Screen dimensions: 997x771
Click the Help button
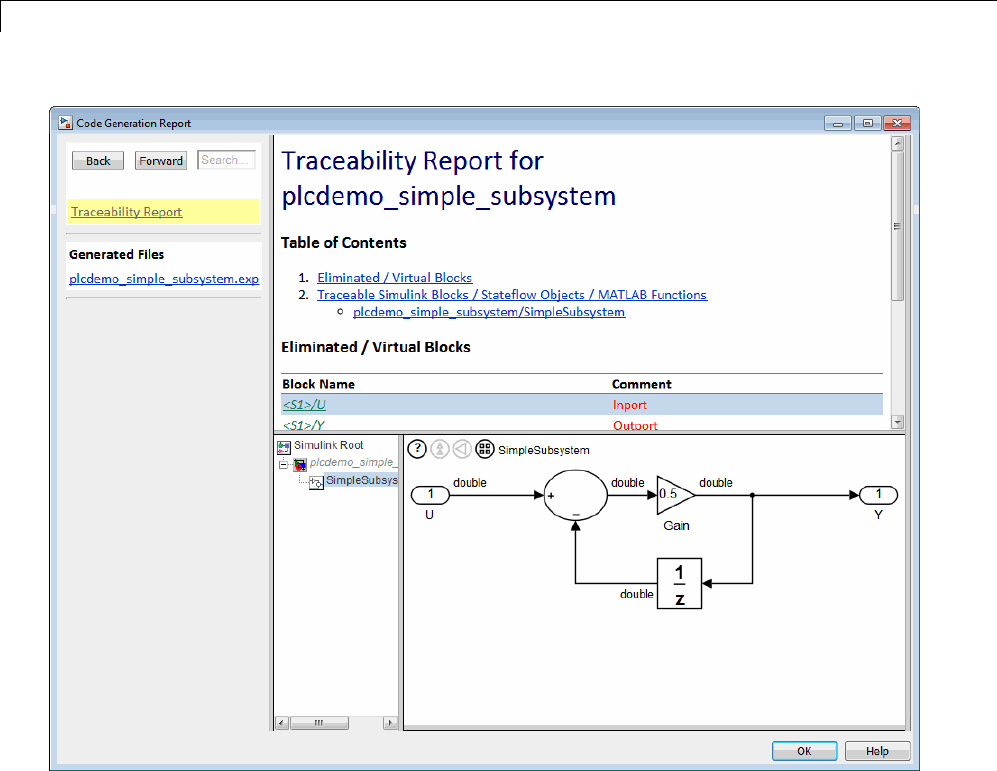click(x=877, y=751)
